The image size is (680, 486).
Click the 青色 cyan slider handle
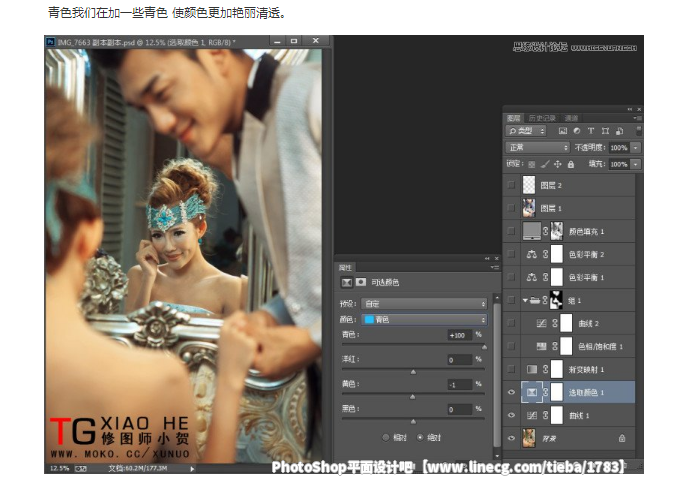coord(484,347)
